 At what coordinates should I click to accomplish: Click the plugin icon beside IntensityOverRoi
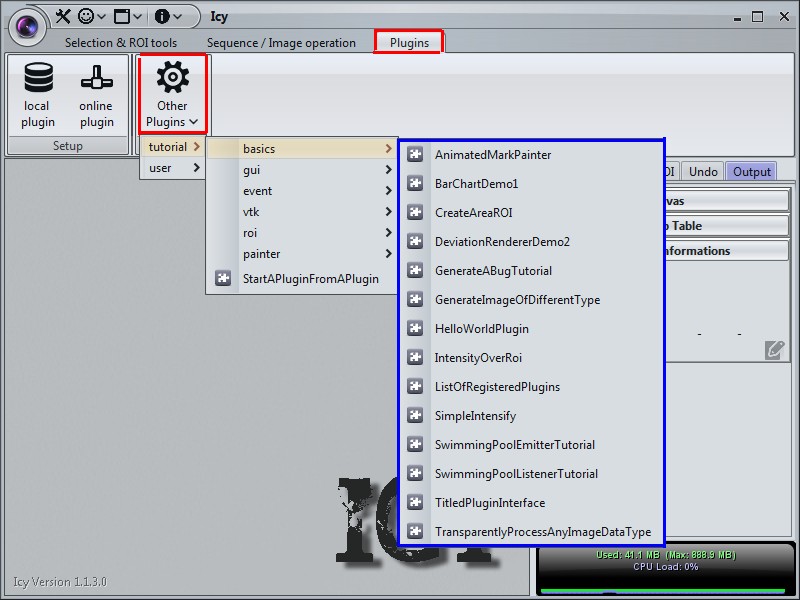tap(415, 358)
